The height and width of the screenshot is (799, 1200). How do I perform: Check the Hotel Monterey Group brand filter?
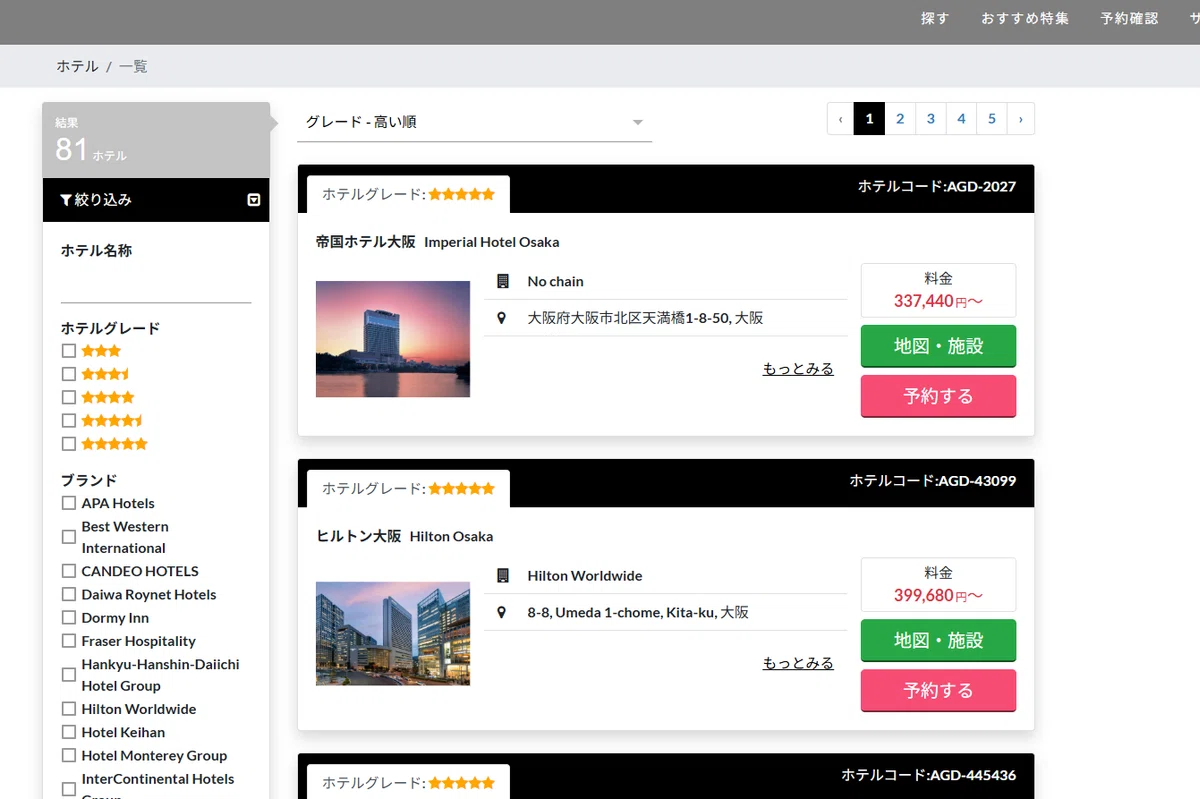click(x=69, y=756)
